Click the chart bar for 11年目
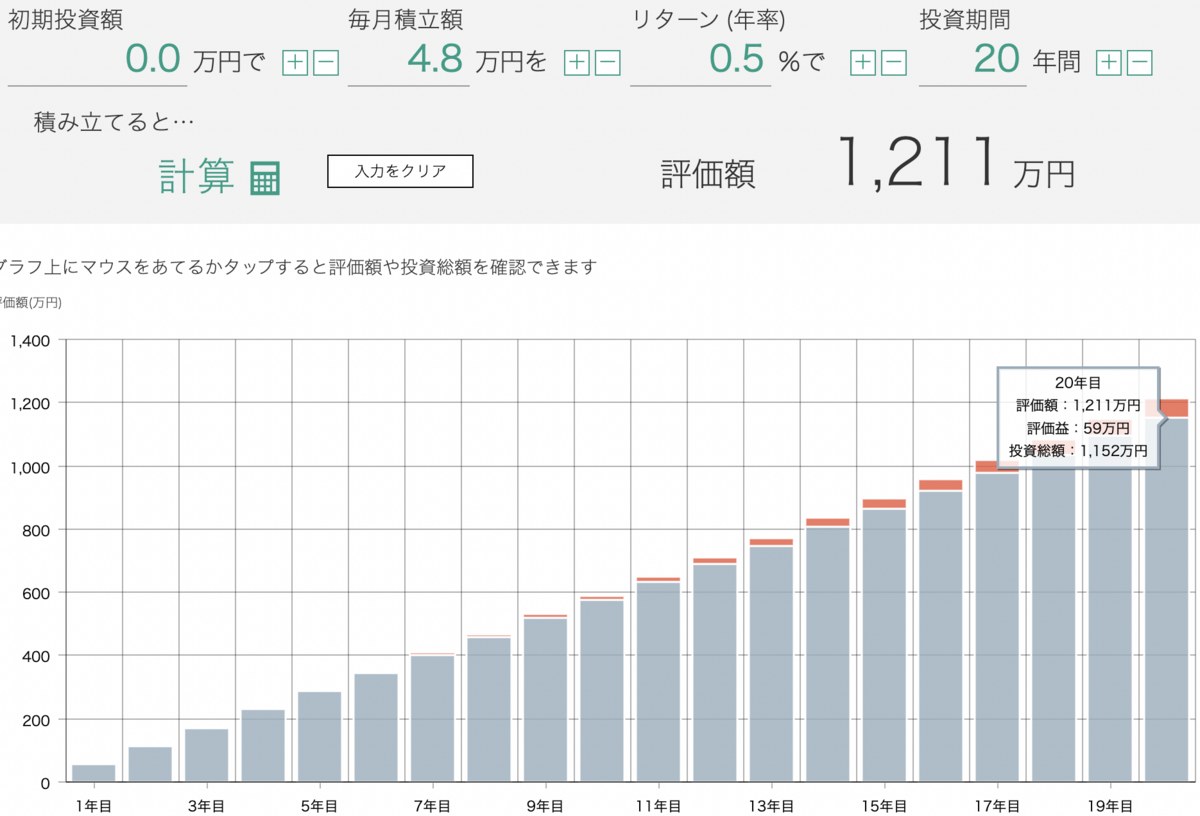This screenshot has height=816, width=1200. pyautogui.click(x=658, y=680)
